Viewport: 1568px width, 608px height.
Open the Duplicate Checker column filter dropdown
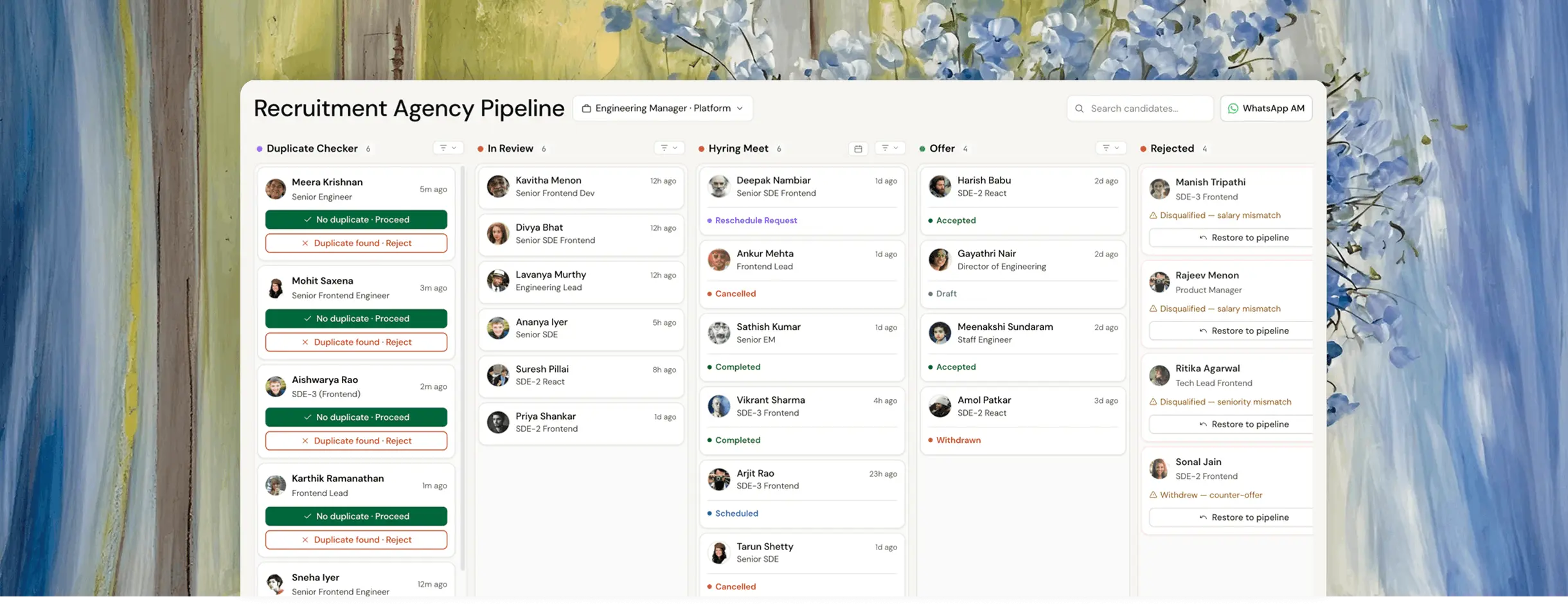click(x=448, y=148)
